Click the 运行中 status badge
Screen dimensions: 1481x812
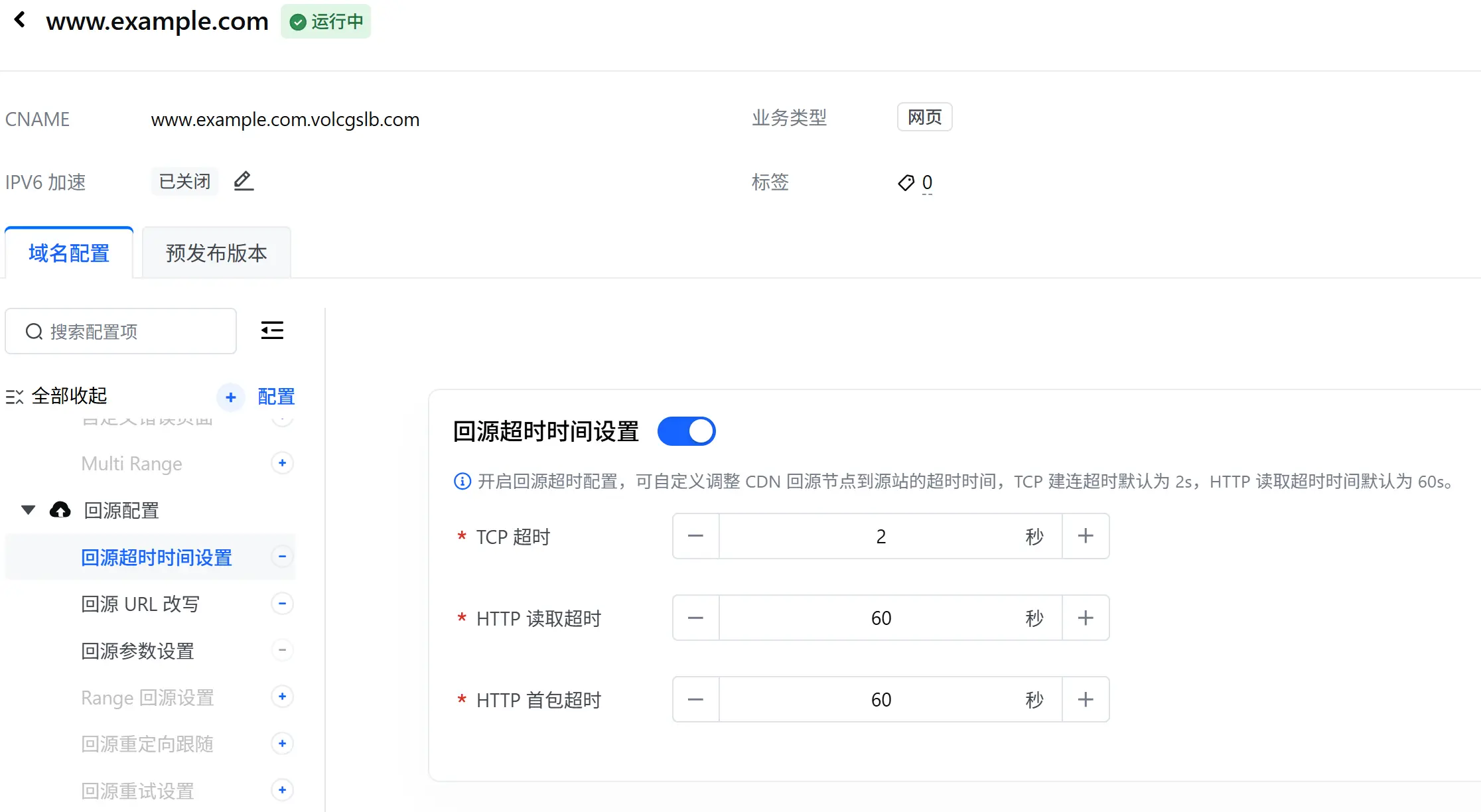tap(326, 21)
